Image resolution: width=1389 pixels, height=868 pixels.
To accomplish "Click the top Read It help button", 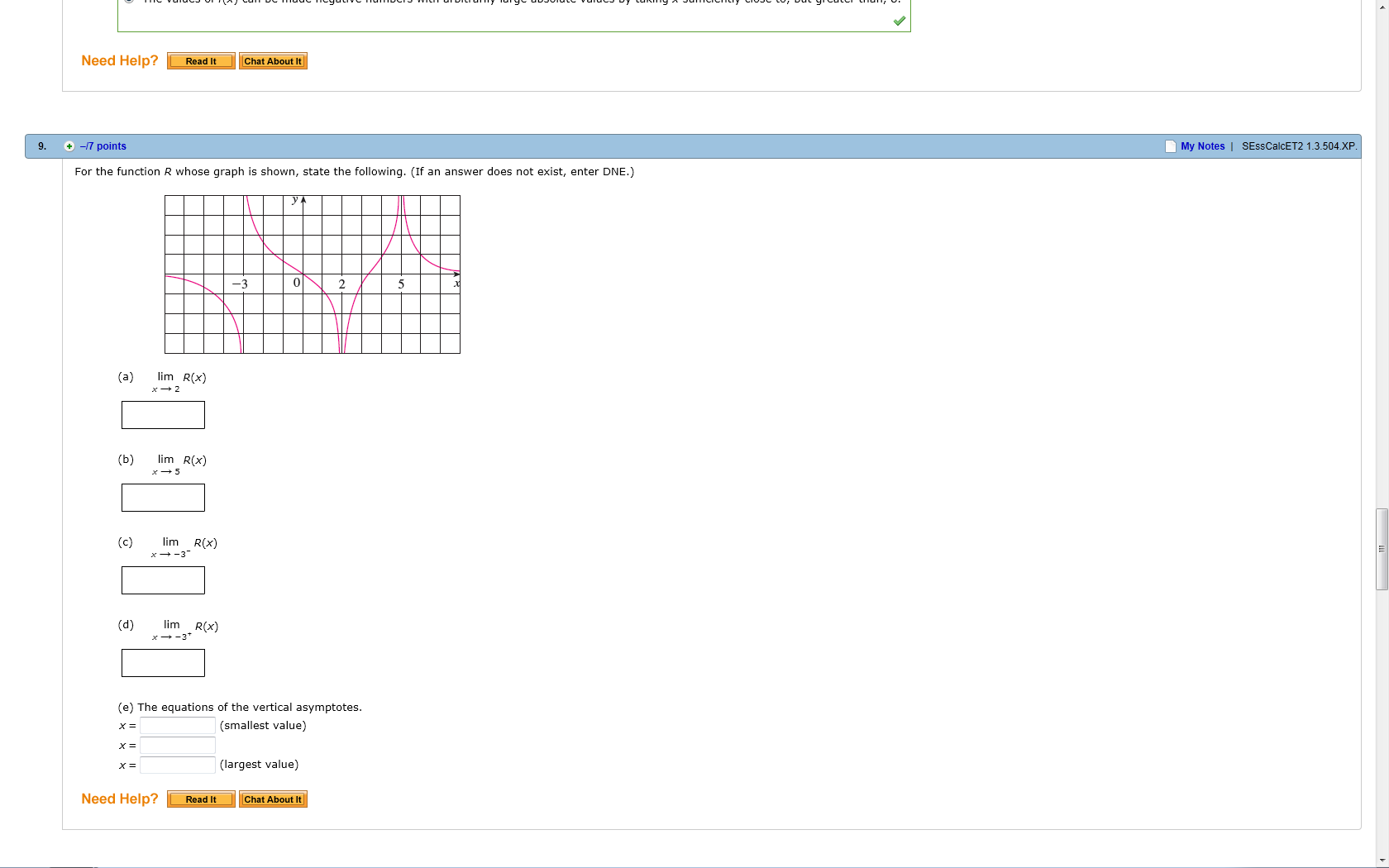I will point(200,60).
